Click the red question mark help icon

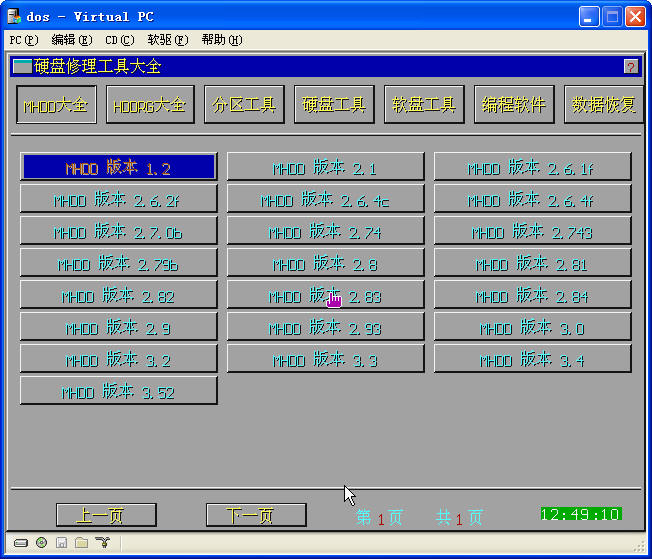(631, 67)
